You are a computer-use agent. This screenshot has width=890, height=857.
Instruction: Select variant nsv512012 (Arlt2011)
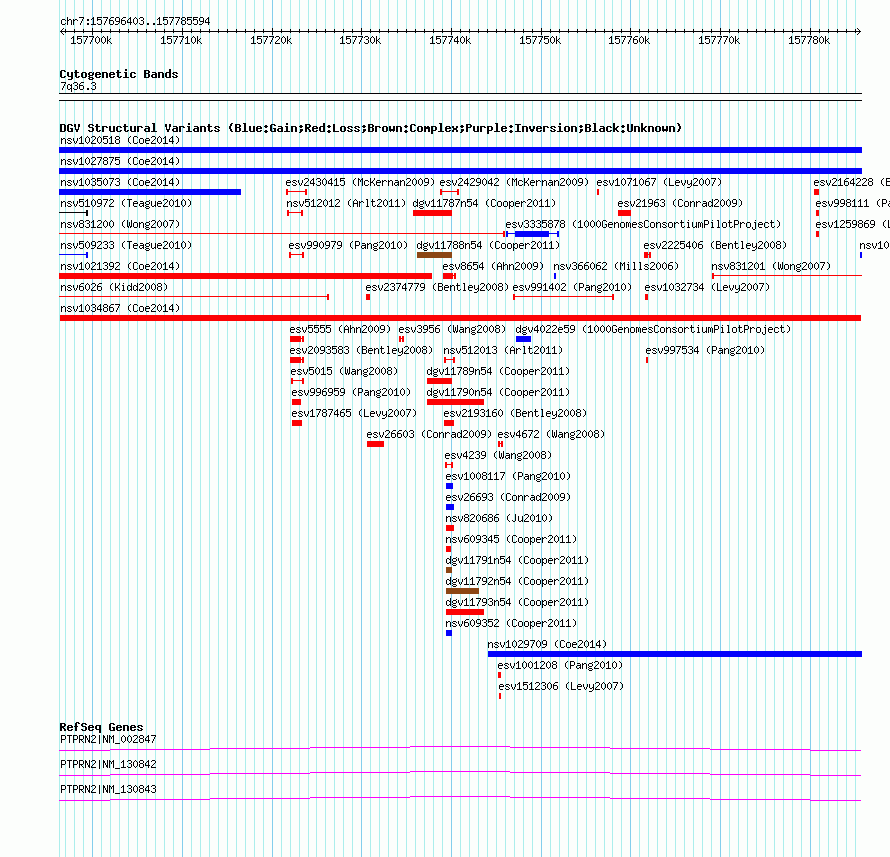point(346,203)
